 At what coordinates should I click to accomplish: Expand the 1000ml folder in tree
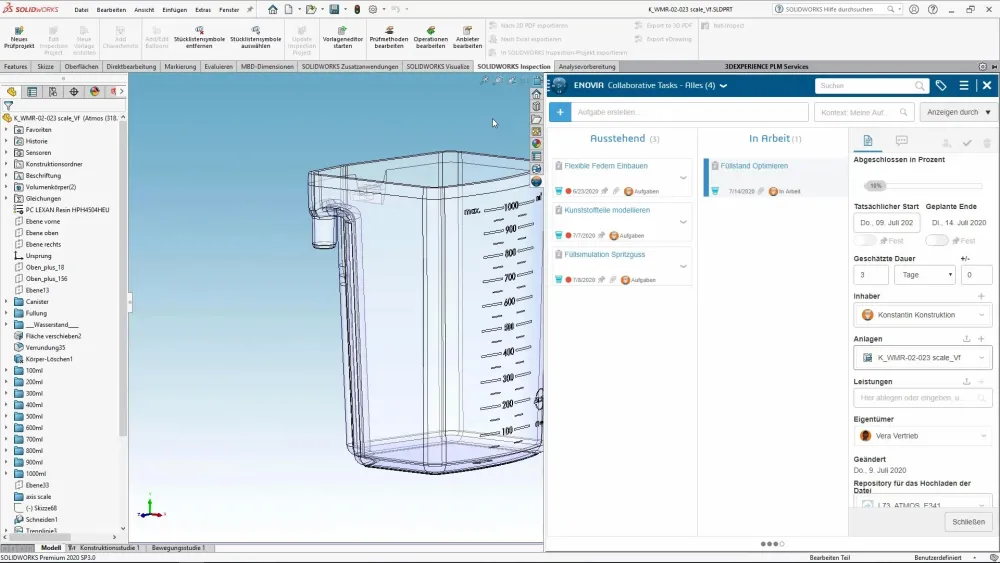(6, 474)
